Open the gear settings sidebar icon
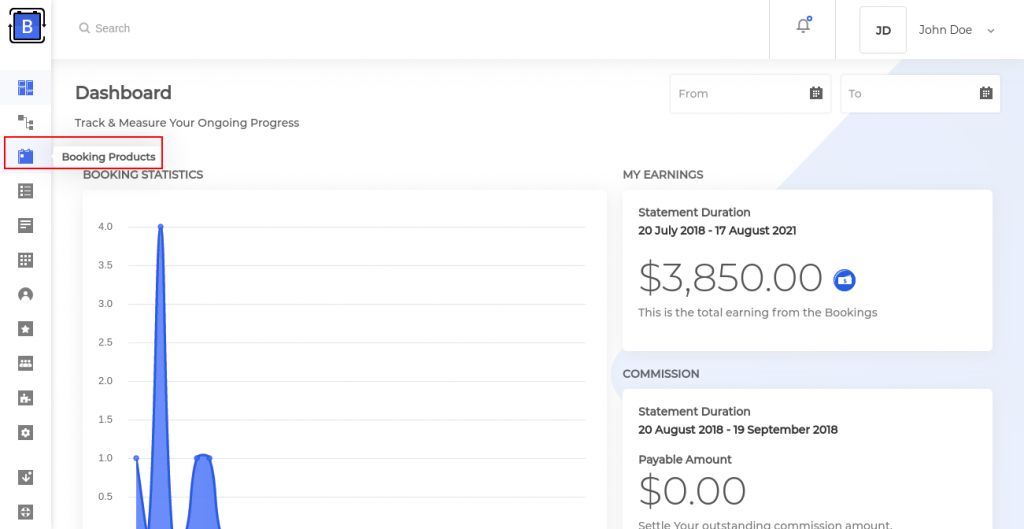Screen dimensions: 1024x529 (25, 433)
